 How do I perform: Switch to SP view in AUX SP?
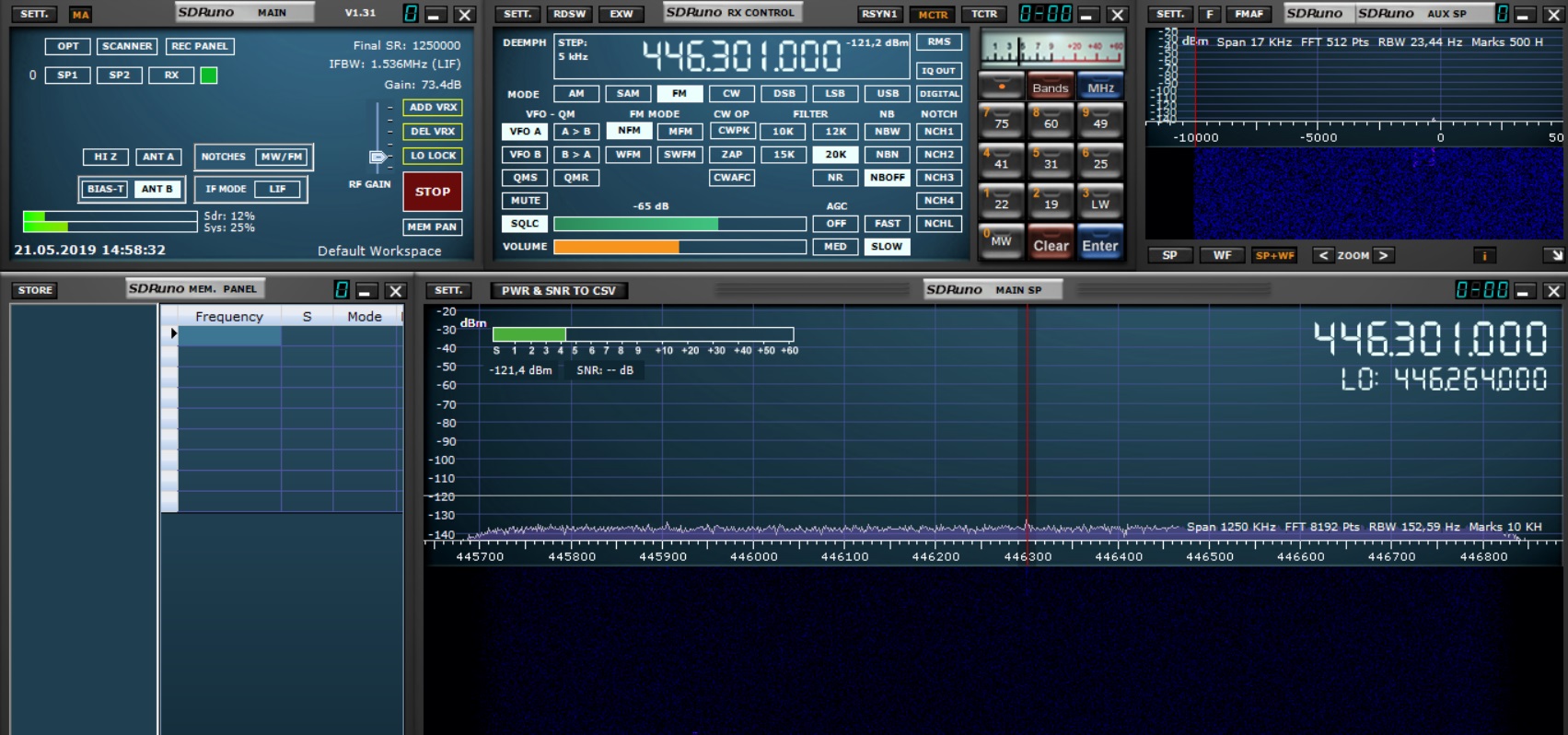(1169, 256)
